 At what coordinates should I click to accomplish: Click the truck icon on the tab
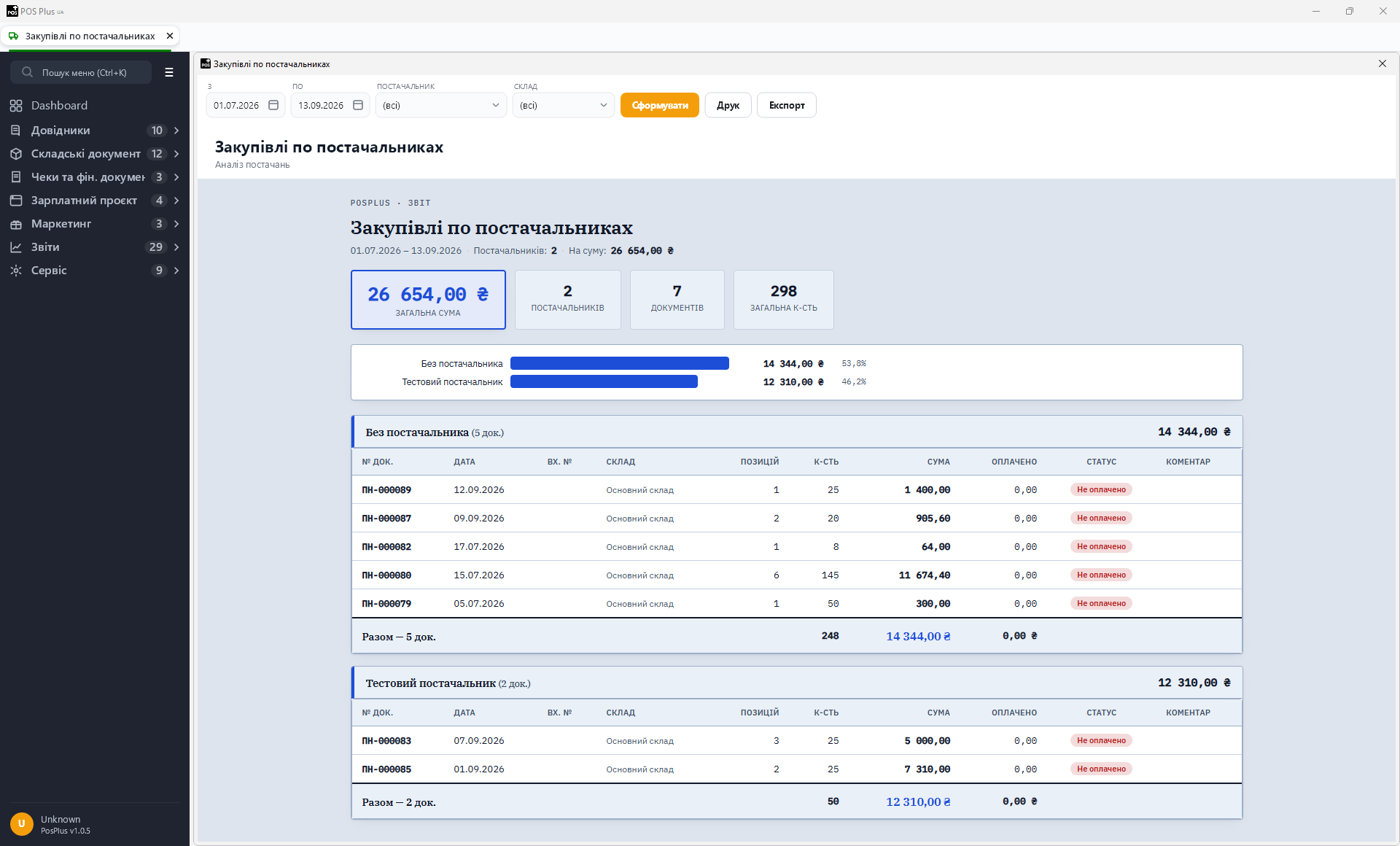click(13, 36)
